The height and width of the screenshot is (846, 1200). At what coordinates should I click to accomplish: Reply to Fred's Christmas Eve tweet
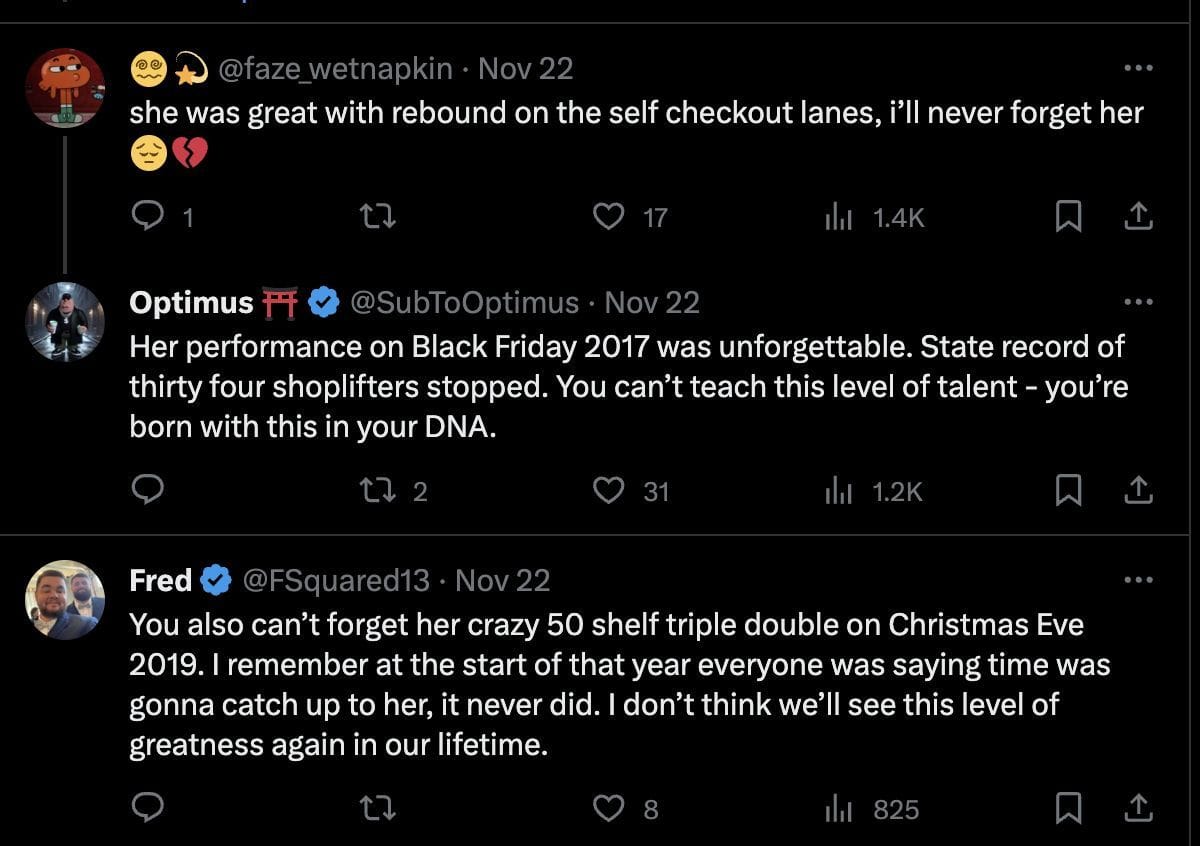147,808
